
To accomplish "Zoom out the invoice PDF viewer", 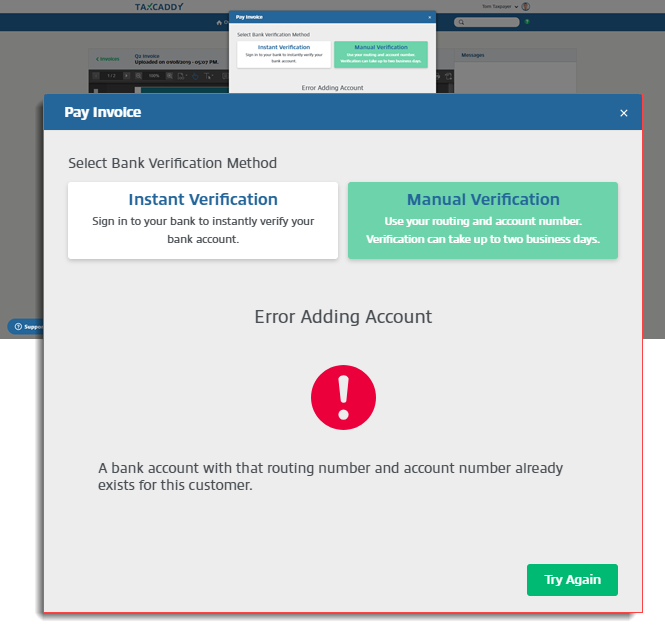I will [x=139, y=76].
